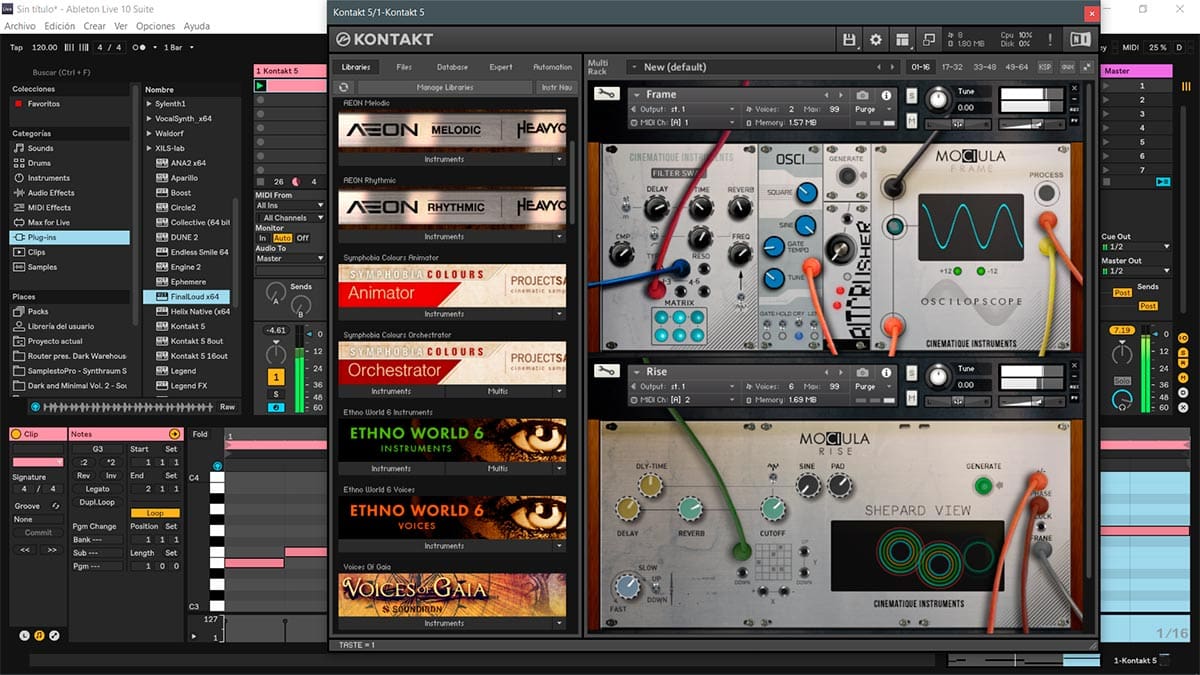Click the Notes panel orange arrow icon

(x=175, y=434)
